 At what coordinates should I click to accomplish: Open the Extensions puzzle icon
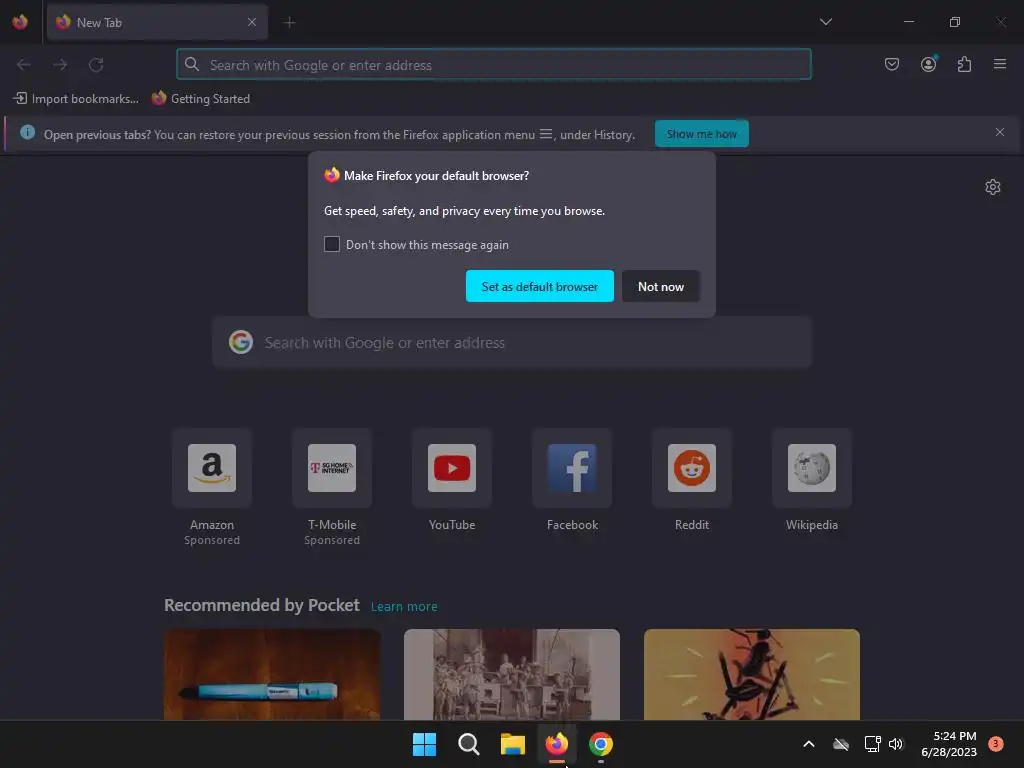[x=964, y=64]
